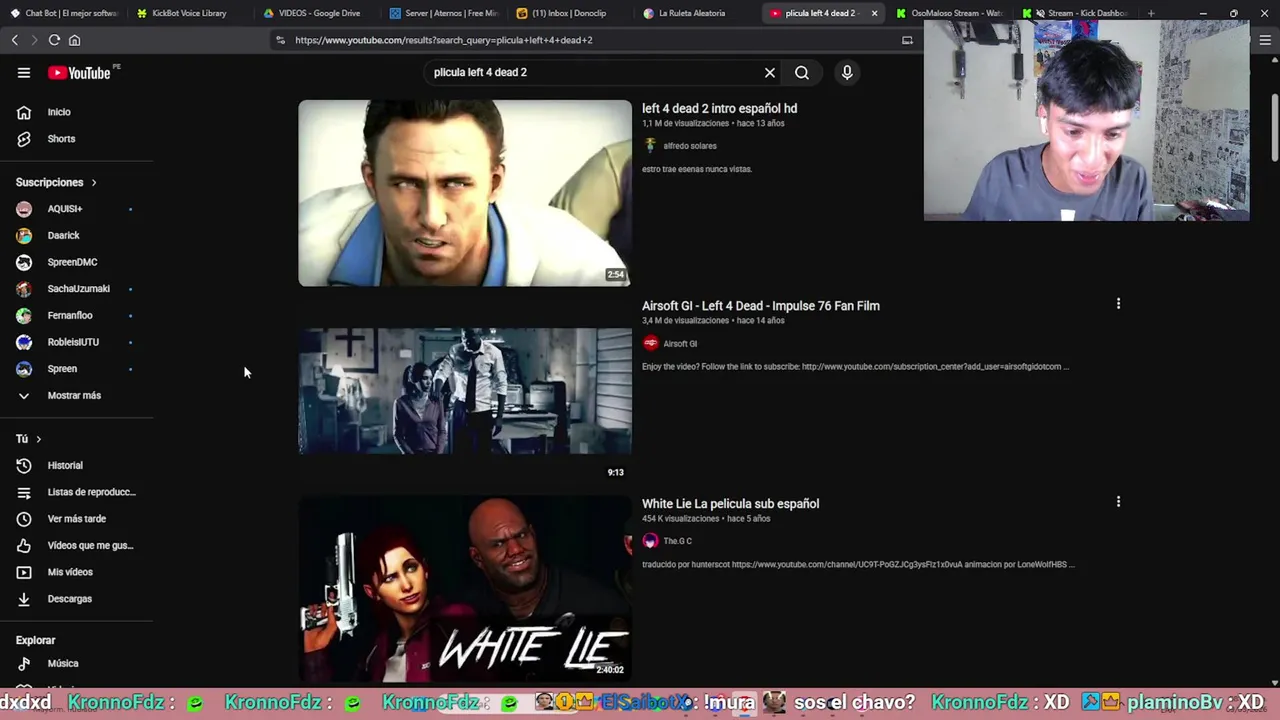Click the screen-cast icon in address bar
Image resolution: width=1280 pixels, height=720 pixels.
pos(907,40)
